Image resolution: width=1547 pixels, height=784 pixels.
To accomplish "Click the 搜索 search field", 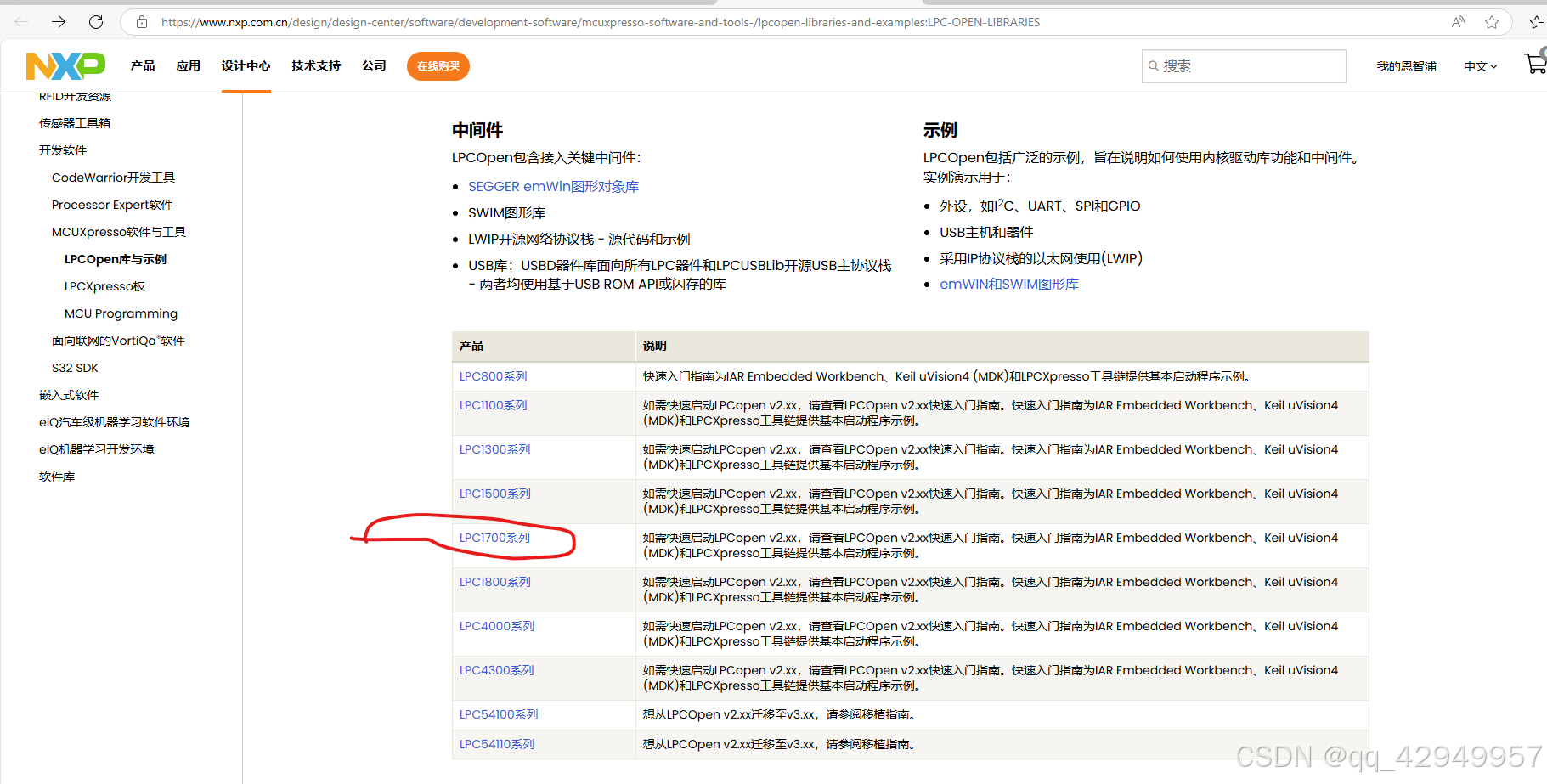I will point(1244,66).
